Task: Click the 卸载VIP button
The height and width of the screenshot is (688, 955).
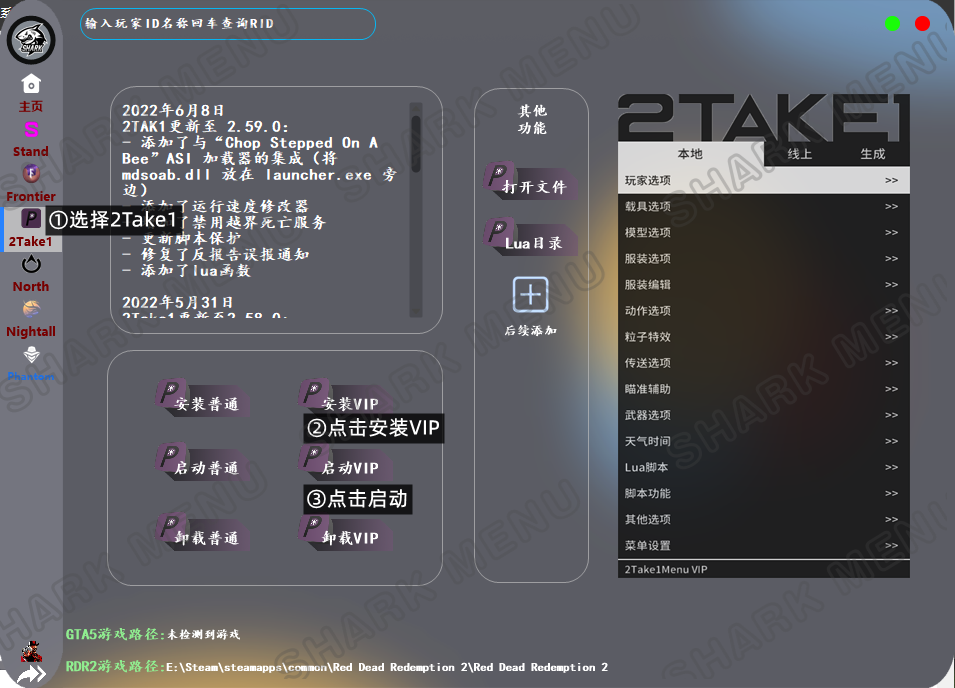Action: (346, 534)
